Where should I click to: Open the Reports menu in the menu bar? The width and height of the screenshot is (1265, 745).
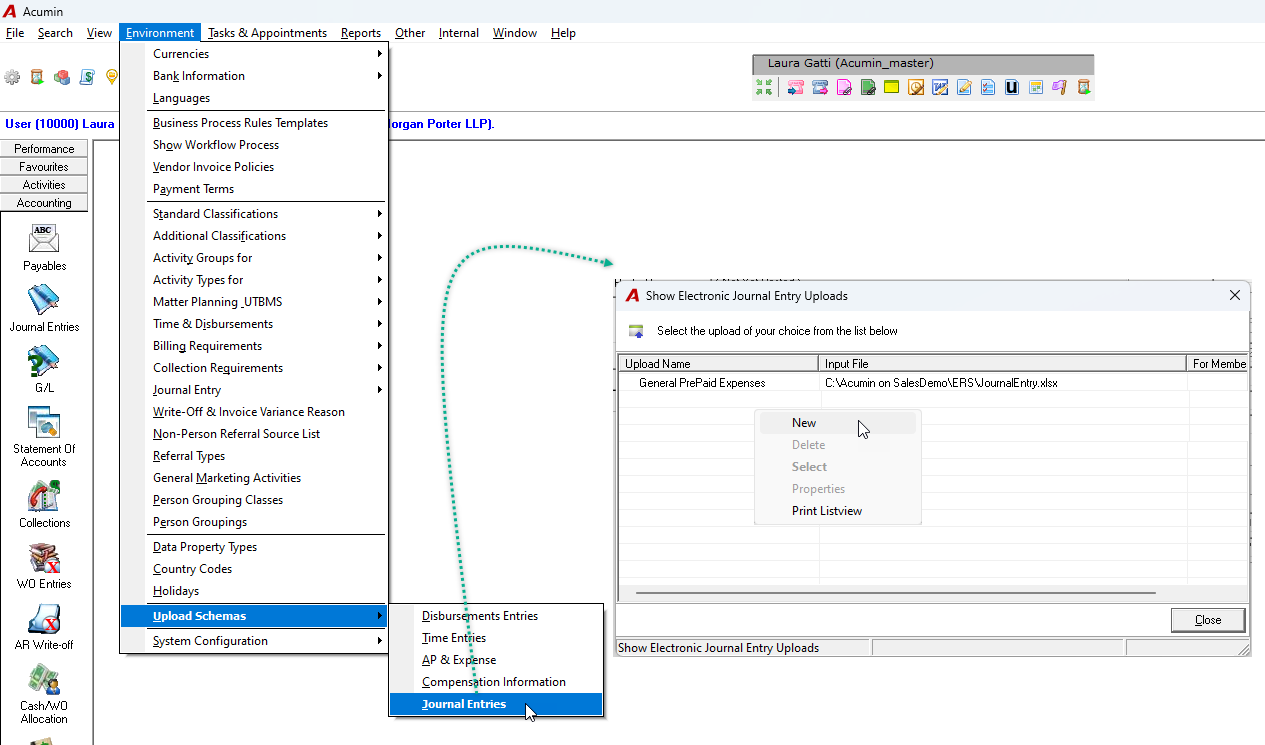(361, 33)
